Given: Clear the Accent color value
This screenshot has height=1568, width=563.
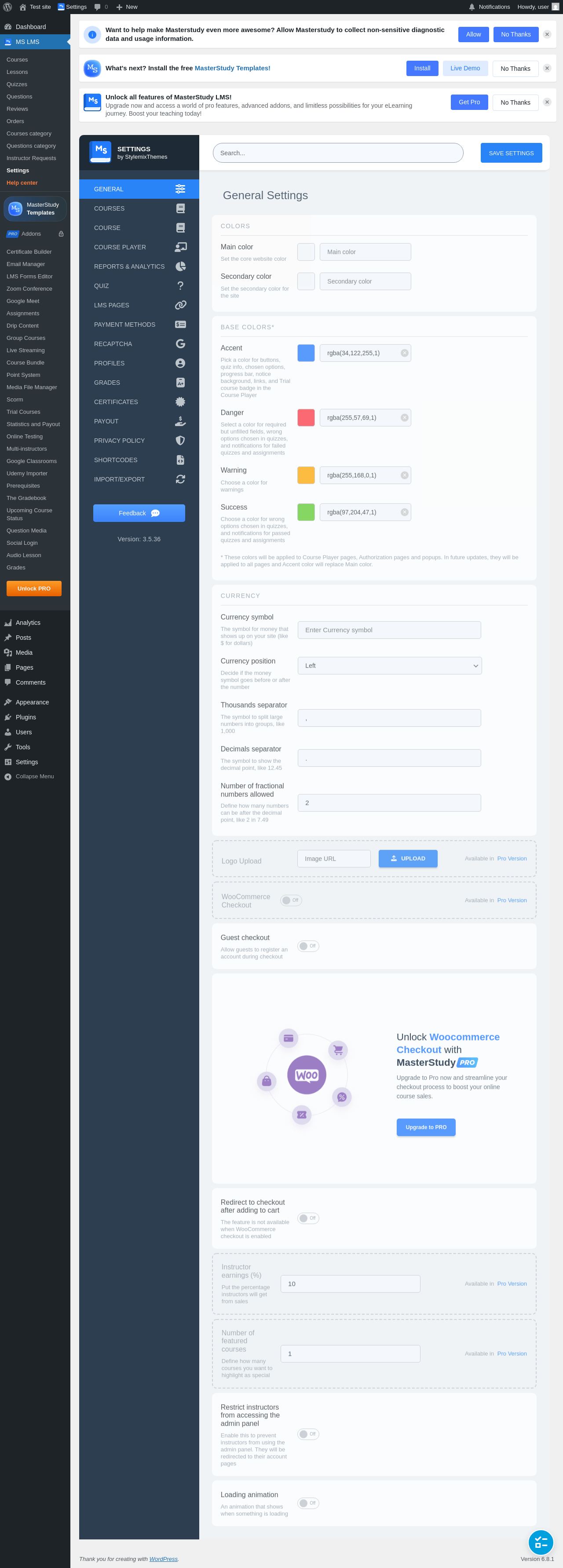Looking at the screenshot, I should tap(404, 353).
